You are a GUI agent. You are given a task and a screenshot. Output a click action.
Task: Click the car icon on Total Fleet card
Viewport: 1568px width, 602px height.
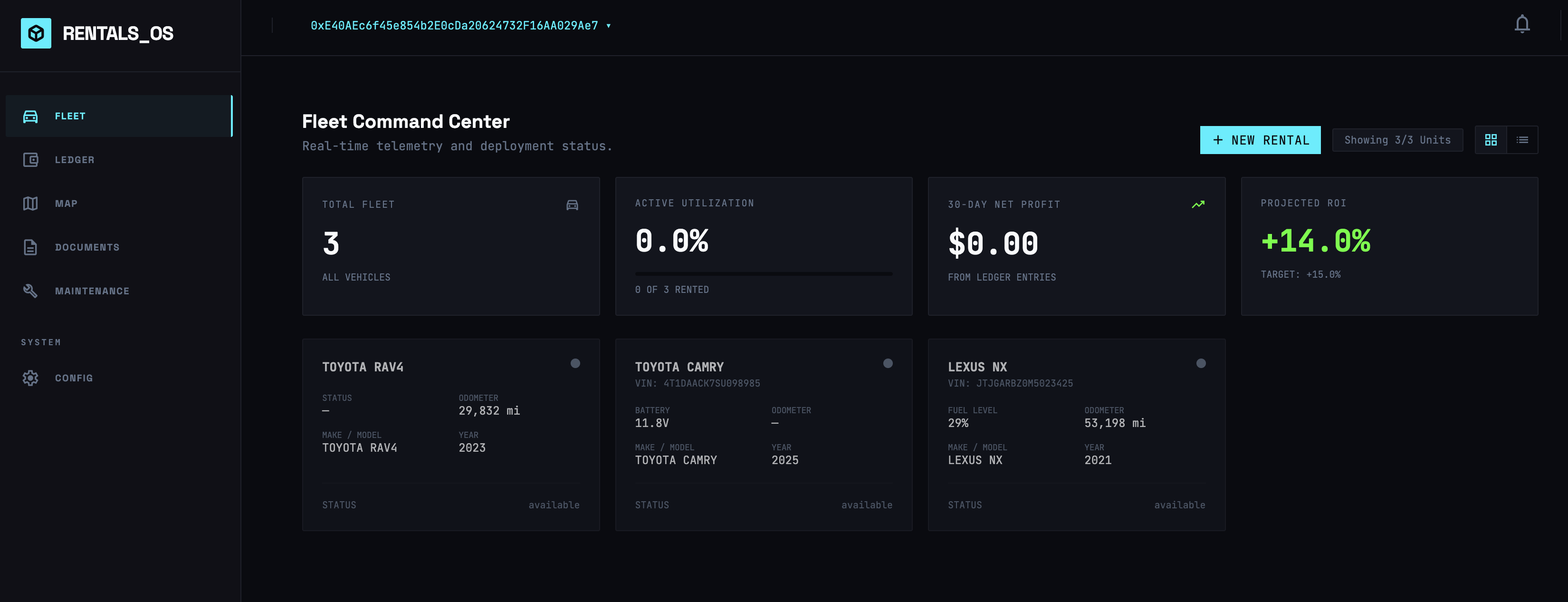pyautogui.click(x=572, y=205)
